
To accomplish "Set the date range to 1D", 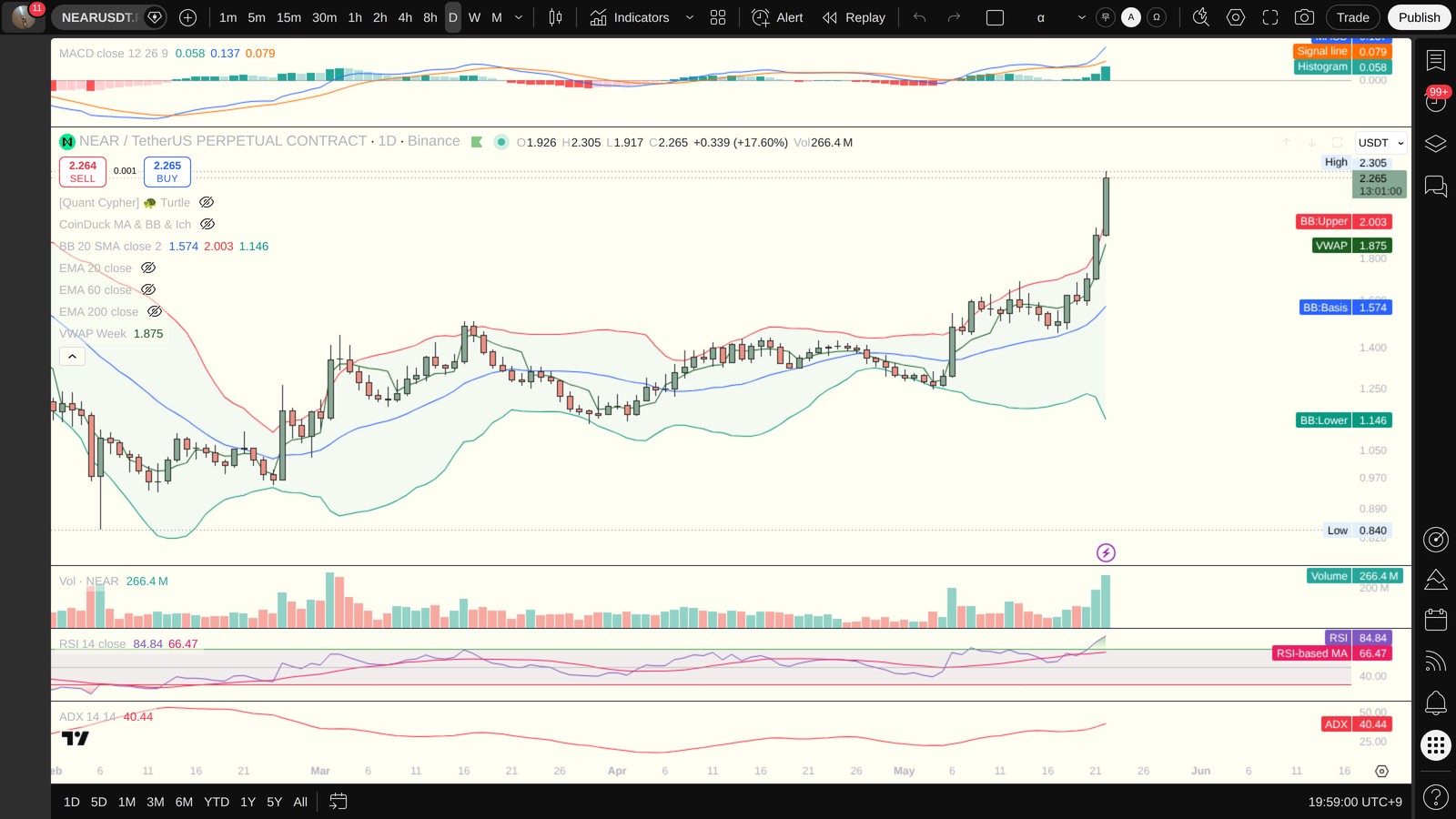I will click(x=72, y=802).
